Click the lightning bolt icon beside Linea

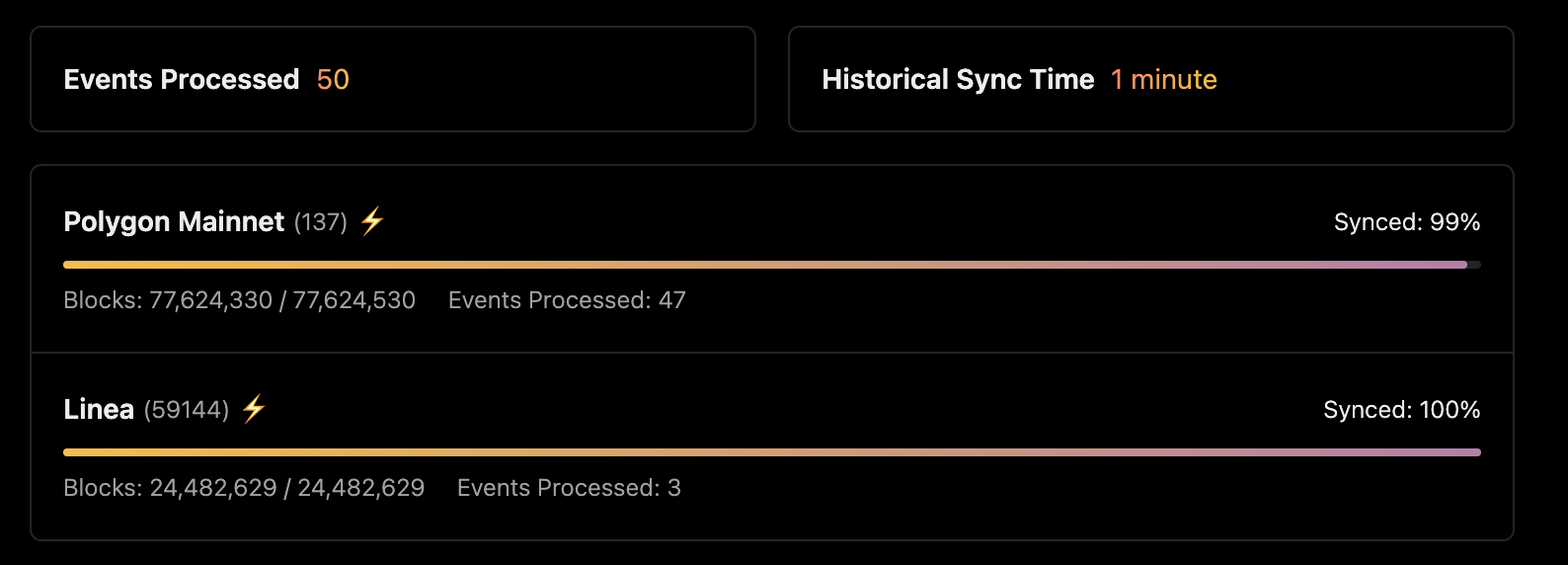pyautogui.click(x=254, y=409)
